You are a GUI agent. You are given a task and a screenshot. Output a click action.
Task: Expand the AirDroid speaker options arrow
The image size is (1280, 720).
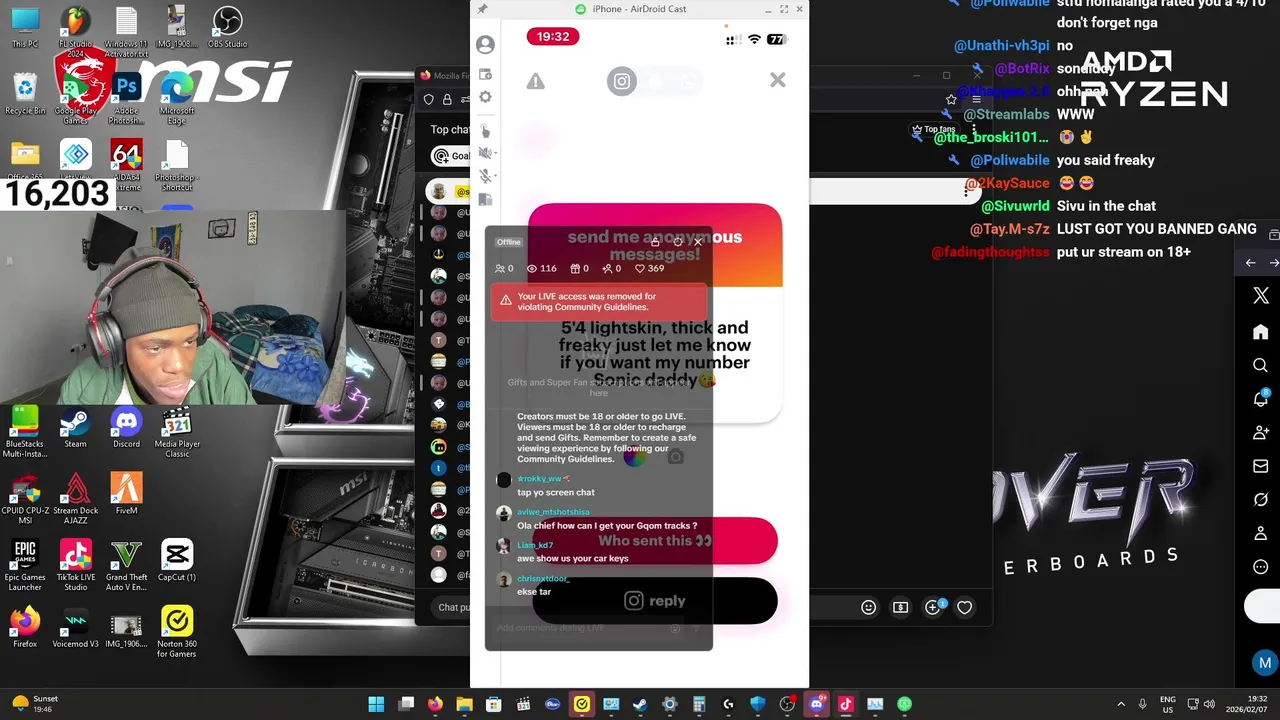click(495, 153)
